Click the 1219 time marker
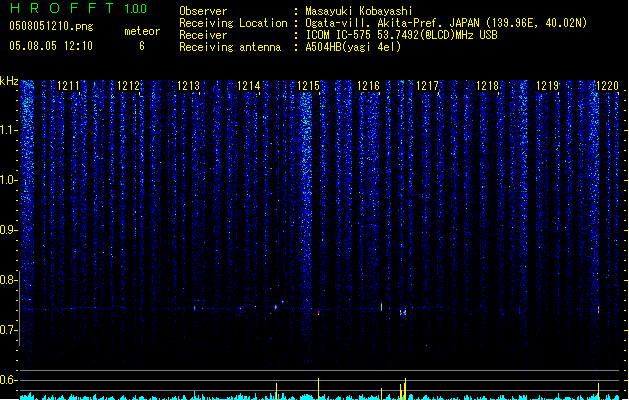Image resolution: width=629 pixels, height=400 pixels. pos(548,85)
